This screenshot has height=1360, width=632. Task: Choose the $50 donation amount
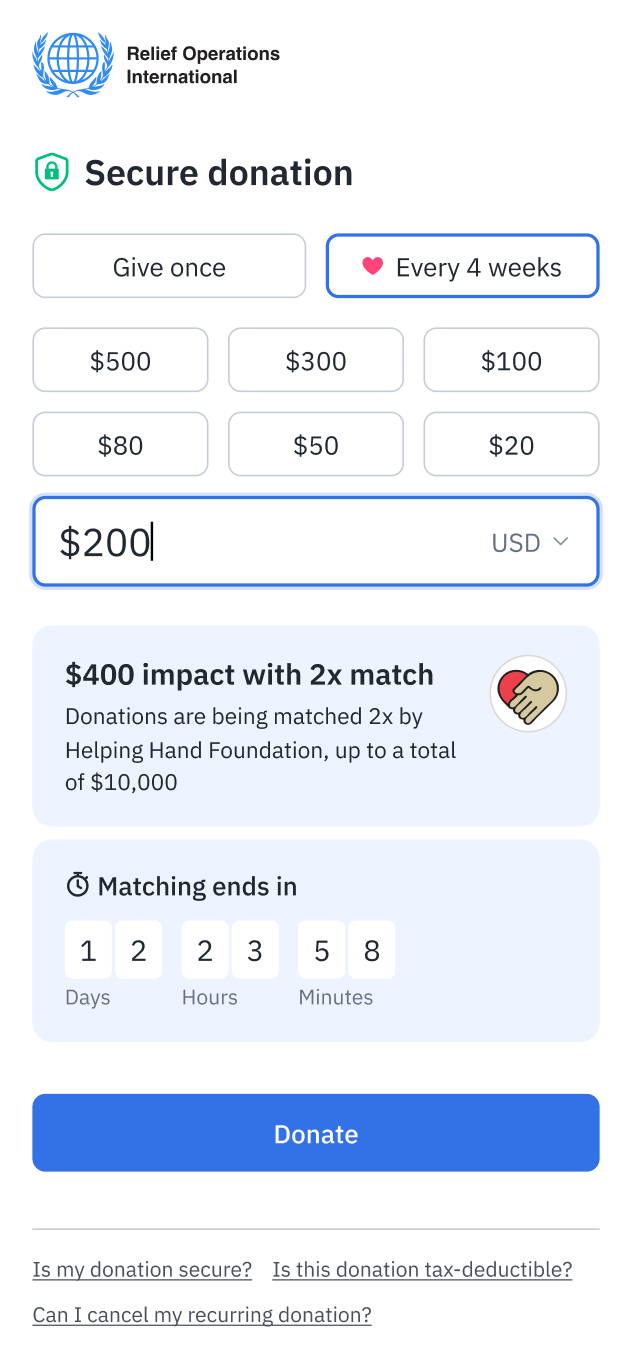tap(316, 444)
